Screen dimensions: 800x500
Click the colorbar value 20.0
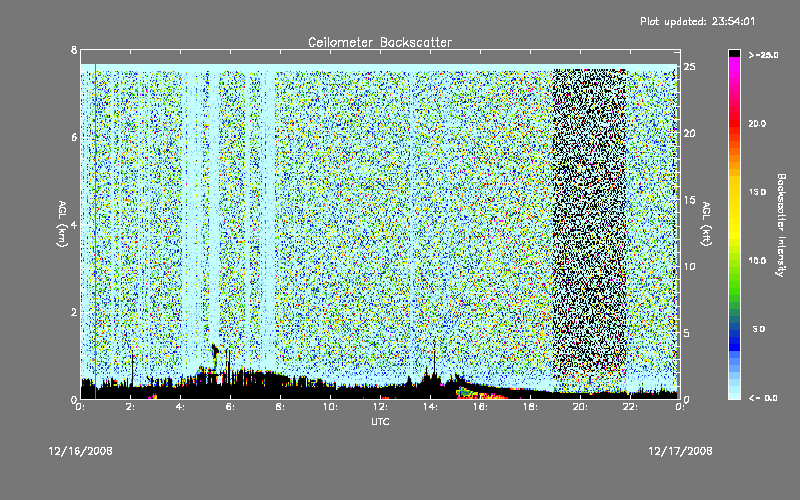[757, 124]
